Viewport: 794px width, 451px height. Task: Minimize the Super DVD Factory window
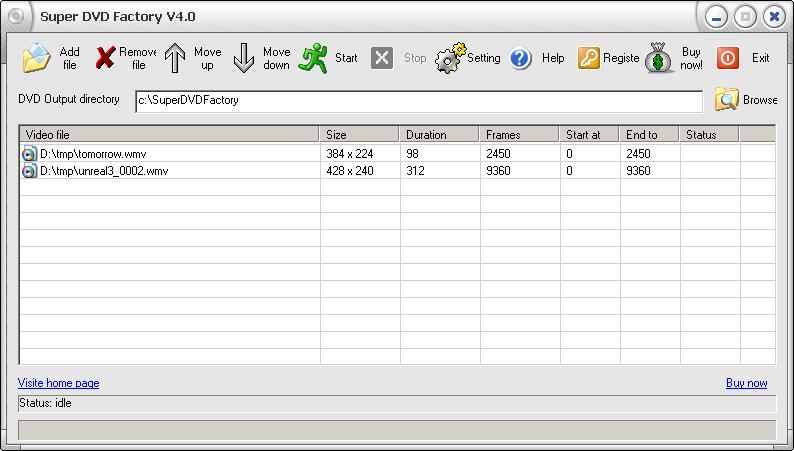716,17
